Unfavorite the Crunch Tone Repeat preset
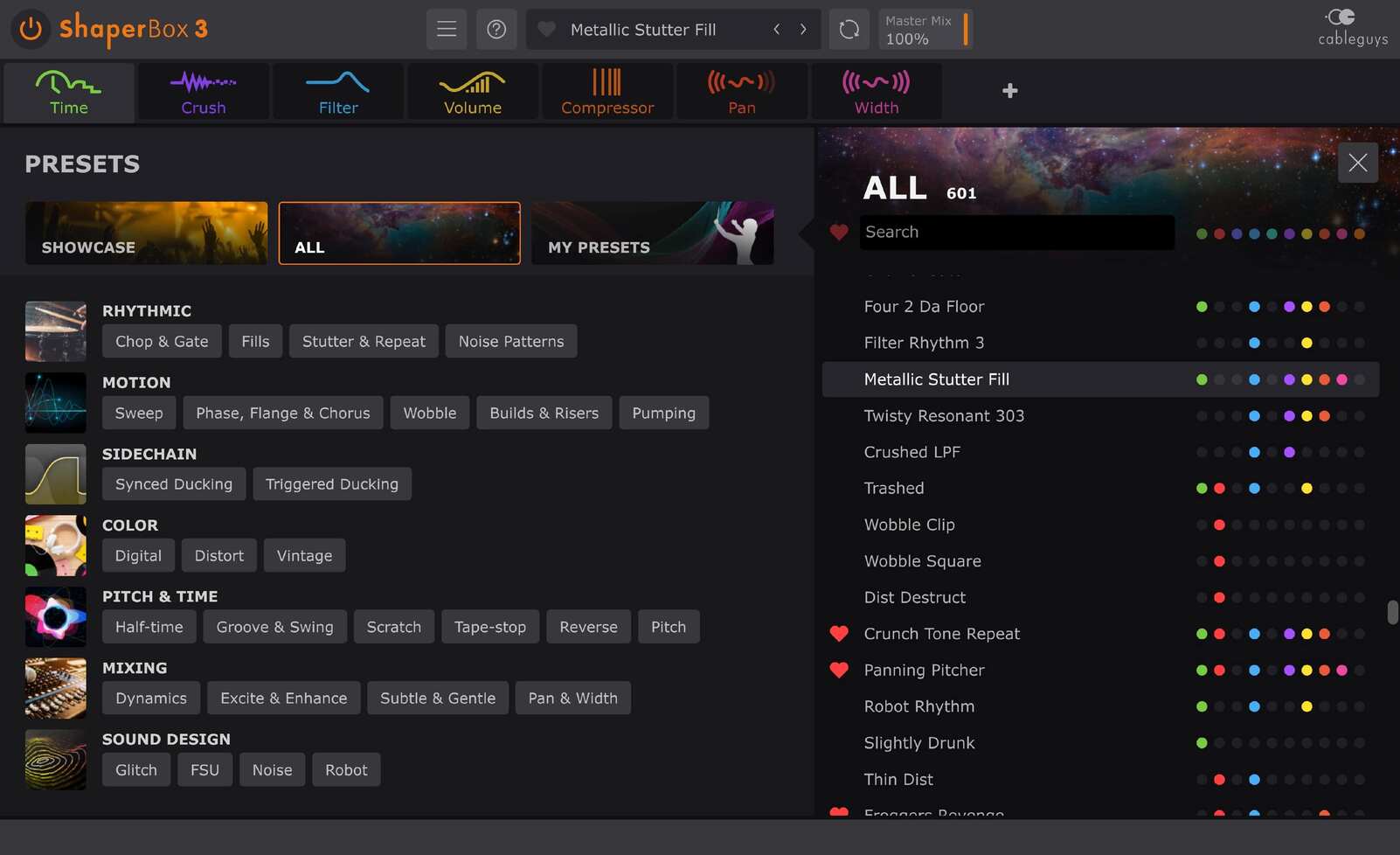This screenshot has height=855, width=1400. click(x=839, y=634)
